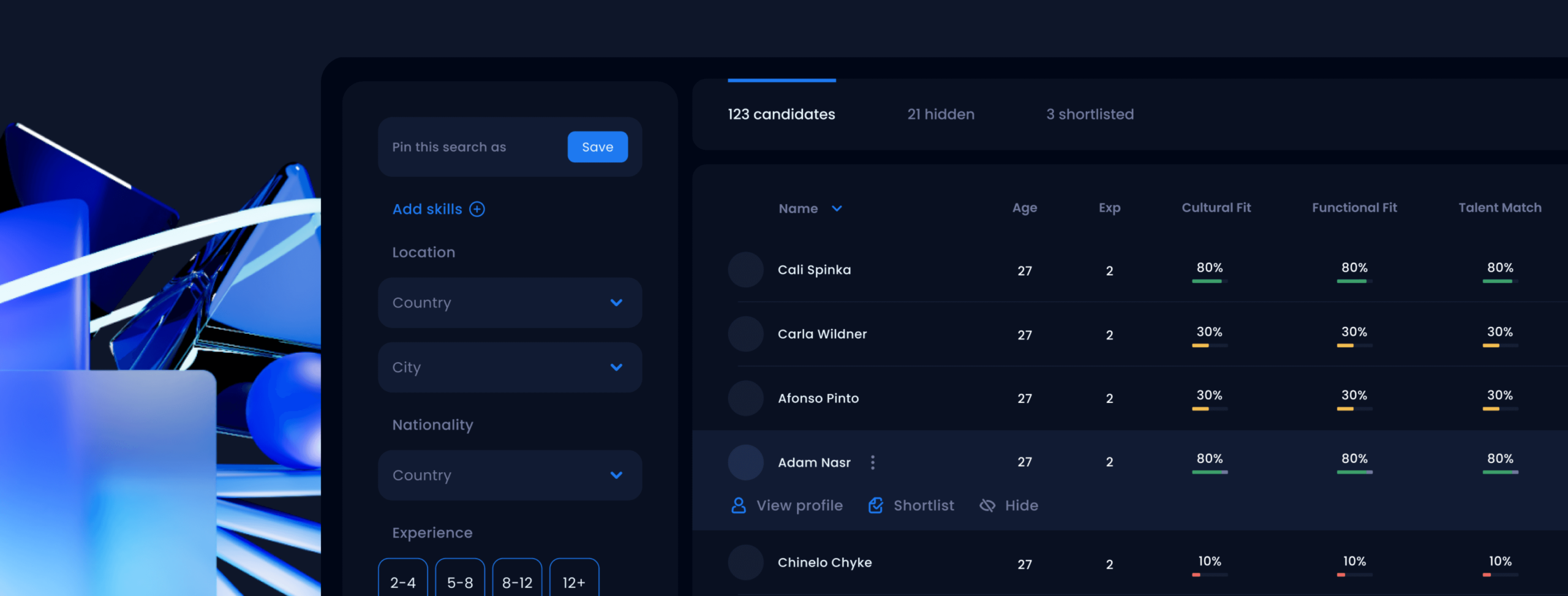Open the City dropdown

(x=510, y=368)
